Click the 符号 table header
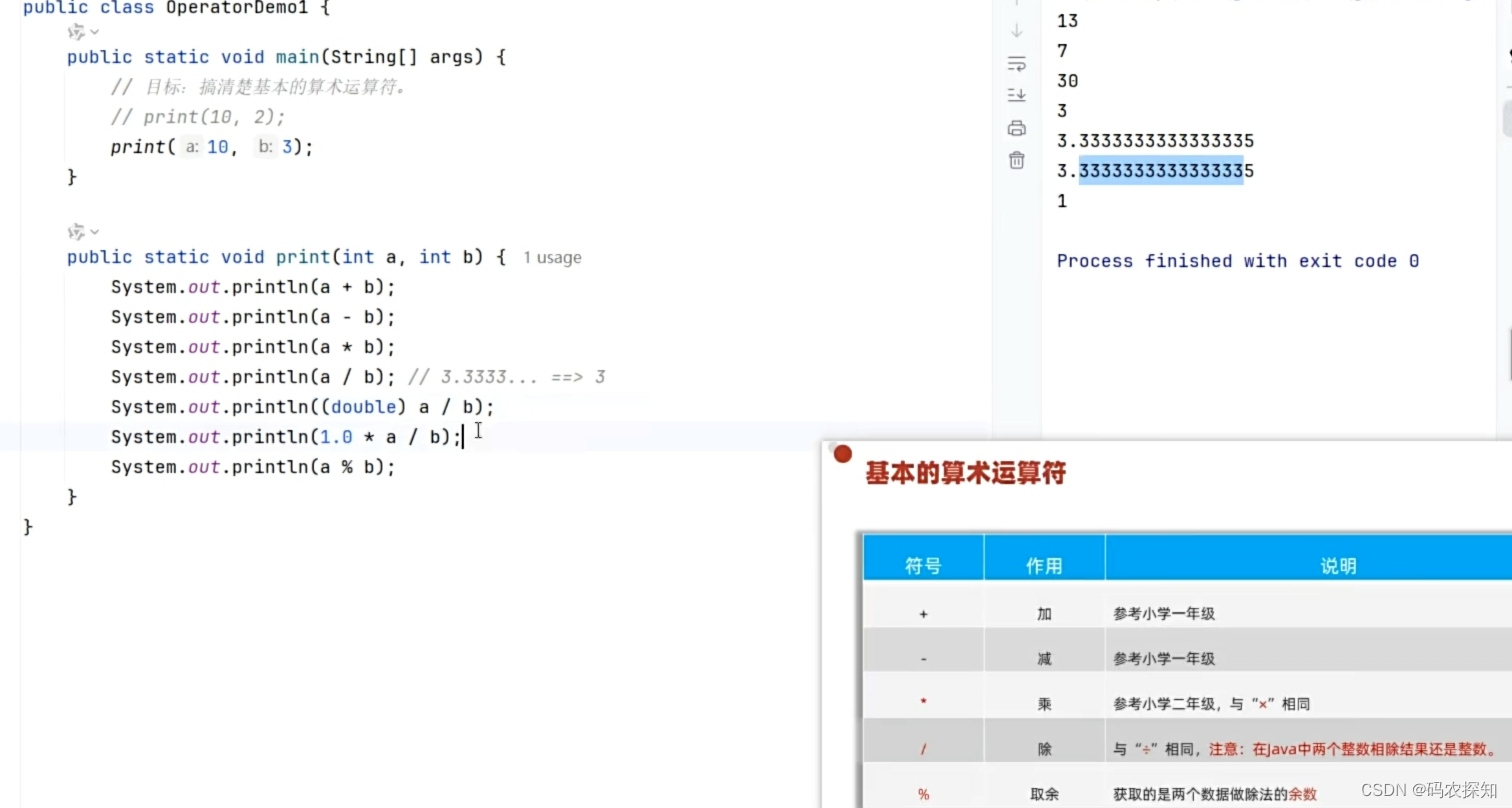Viewport: 1512px width, 808px height. 923,566
